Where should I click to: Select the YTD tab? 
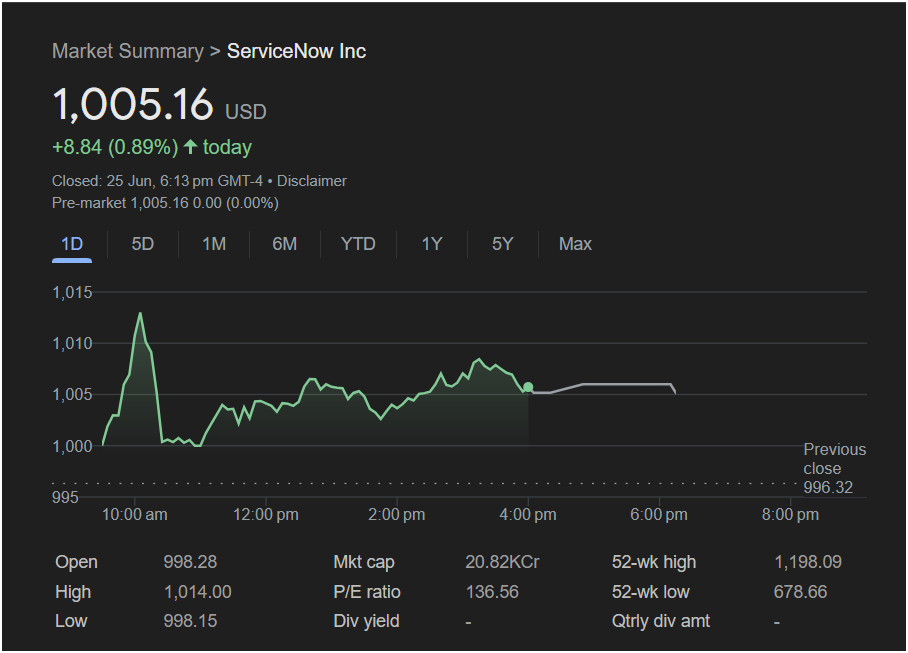tap(358, 244)
